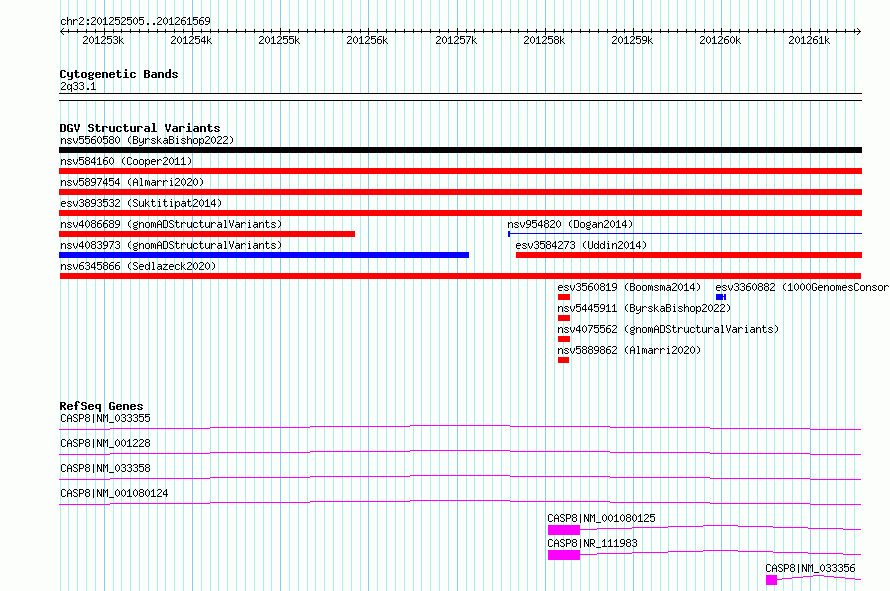Open the nsv5560580 (ByrskaBishop2022) label
The height and width of the screenshot is (591, 890).
tap(147, 140)
